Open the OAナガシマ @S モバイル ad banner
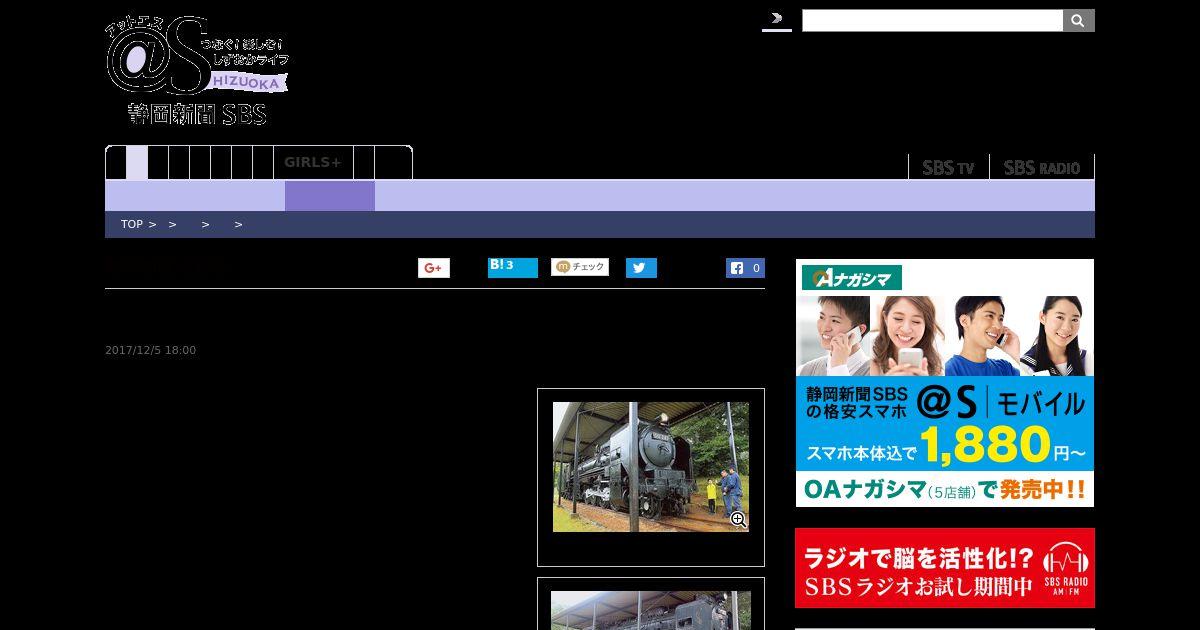 pos(945,383)
